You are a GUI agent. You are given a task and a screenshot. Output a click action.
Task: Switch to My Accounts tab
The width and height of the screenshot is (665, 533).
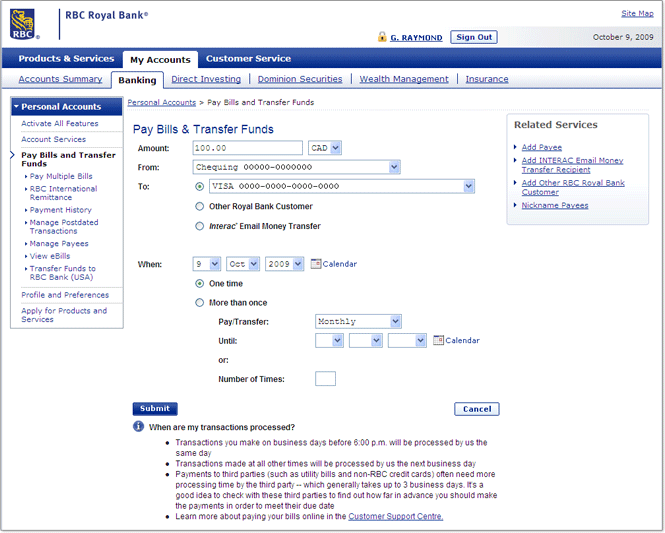tap(160, 60)
